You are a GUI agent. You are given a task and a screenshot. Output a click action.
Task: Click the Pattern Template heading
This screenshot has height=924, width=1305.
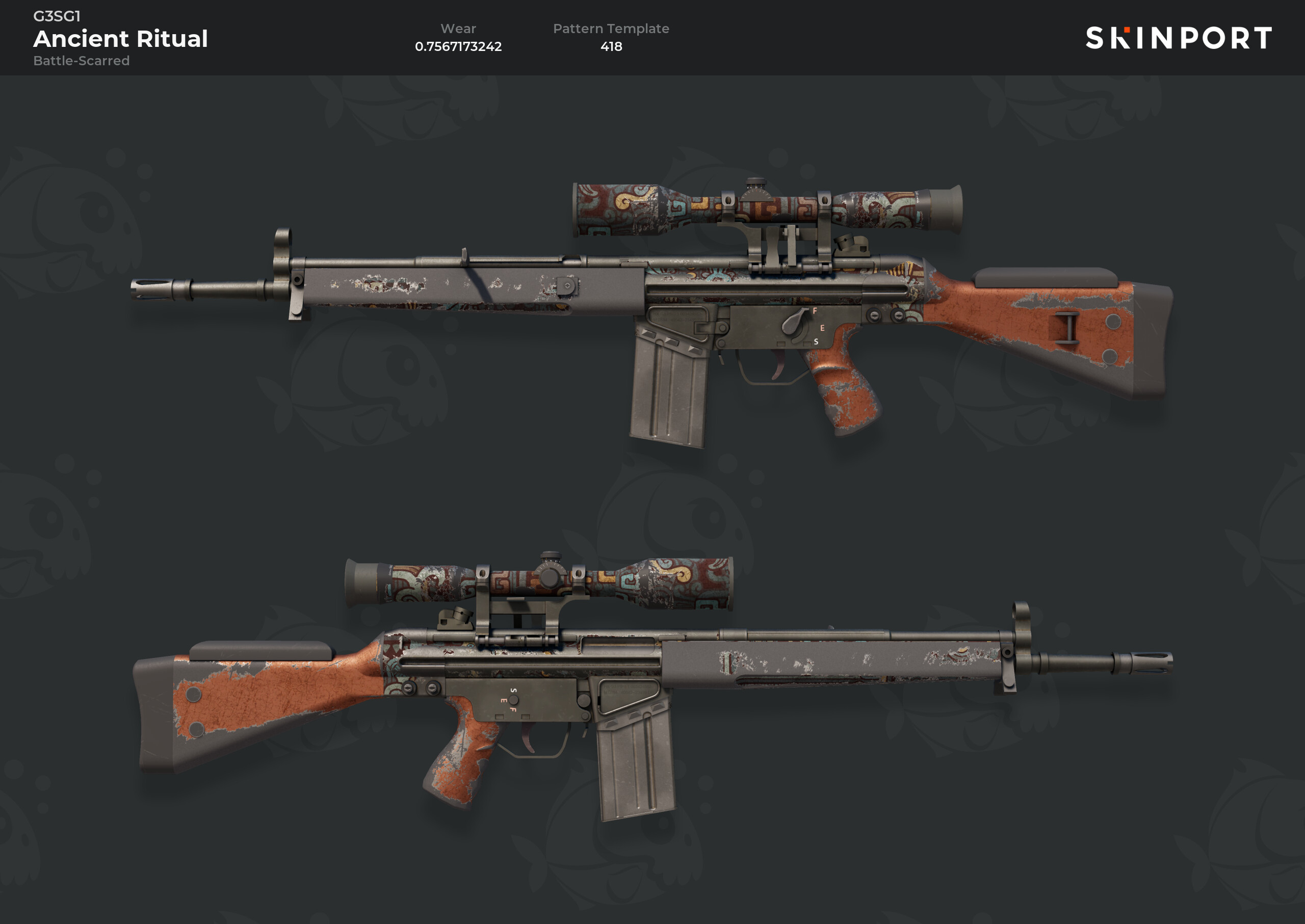611,29
